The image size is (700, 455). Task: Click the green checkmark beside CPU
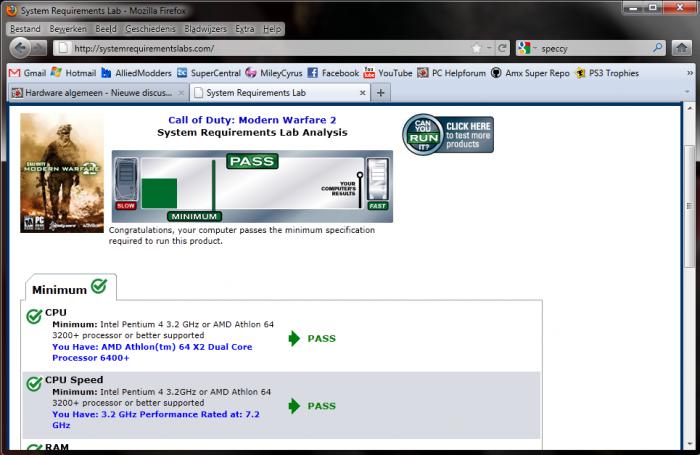[x=34, y=316]
